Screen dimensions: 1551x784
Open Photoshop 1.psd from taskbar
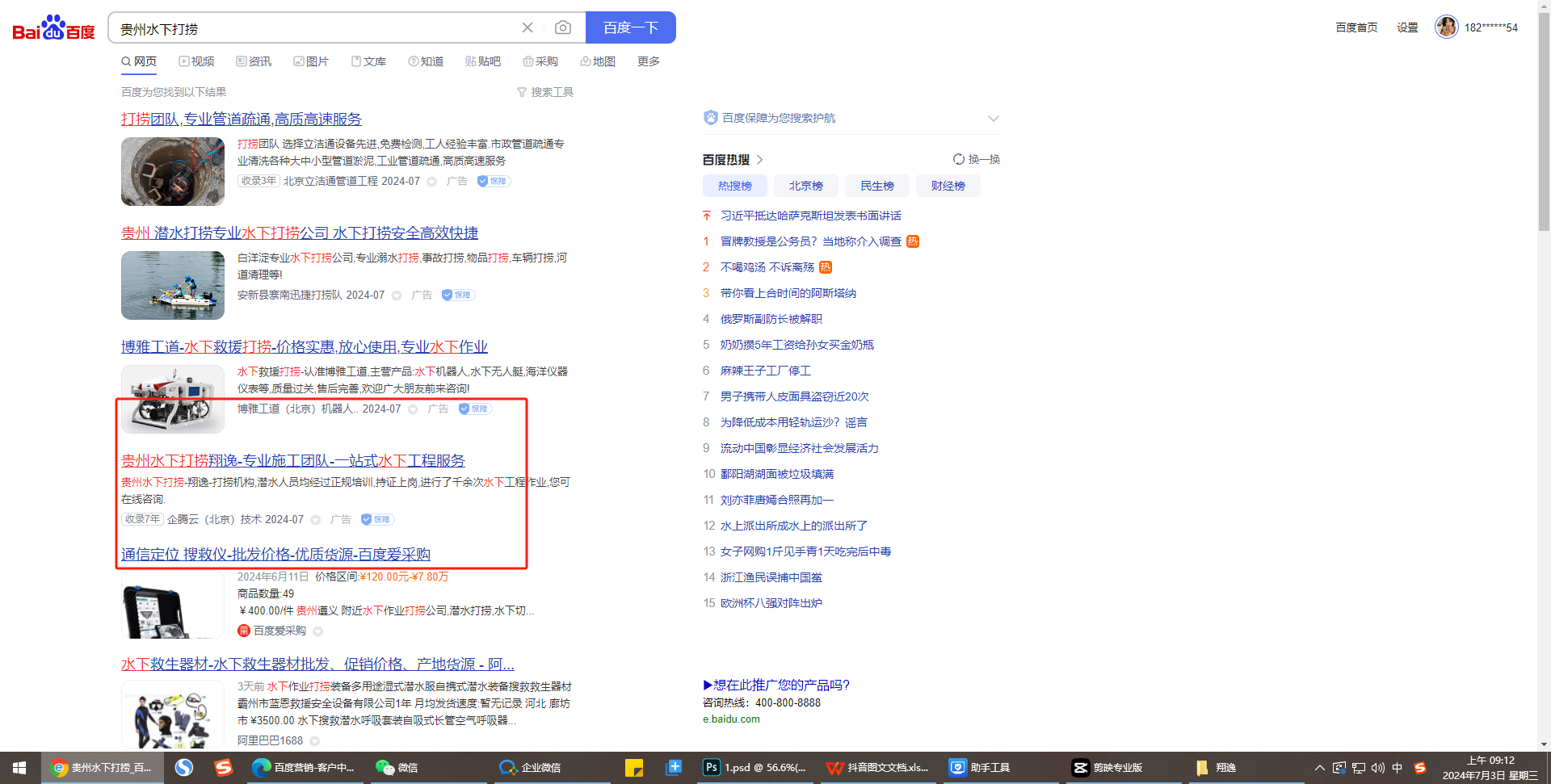coord(754,767)
